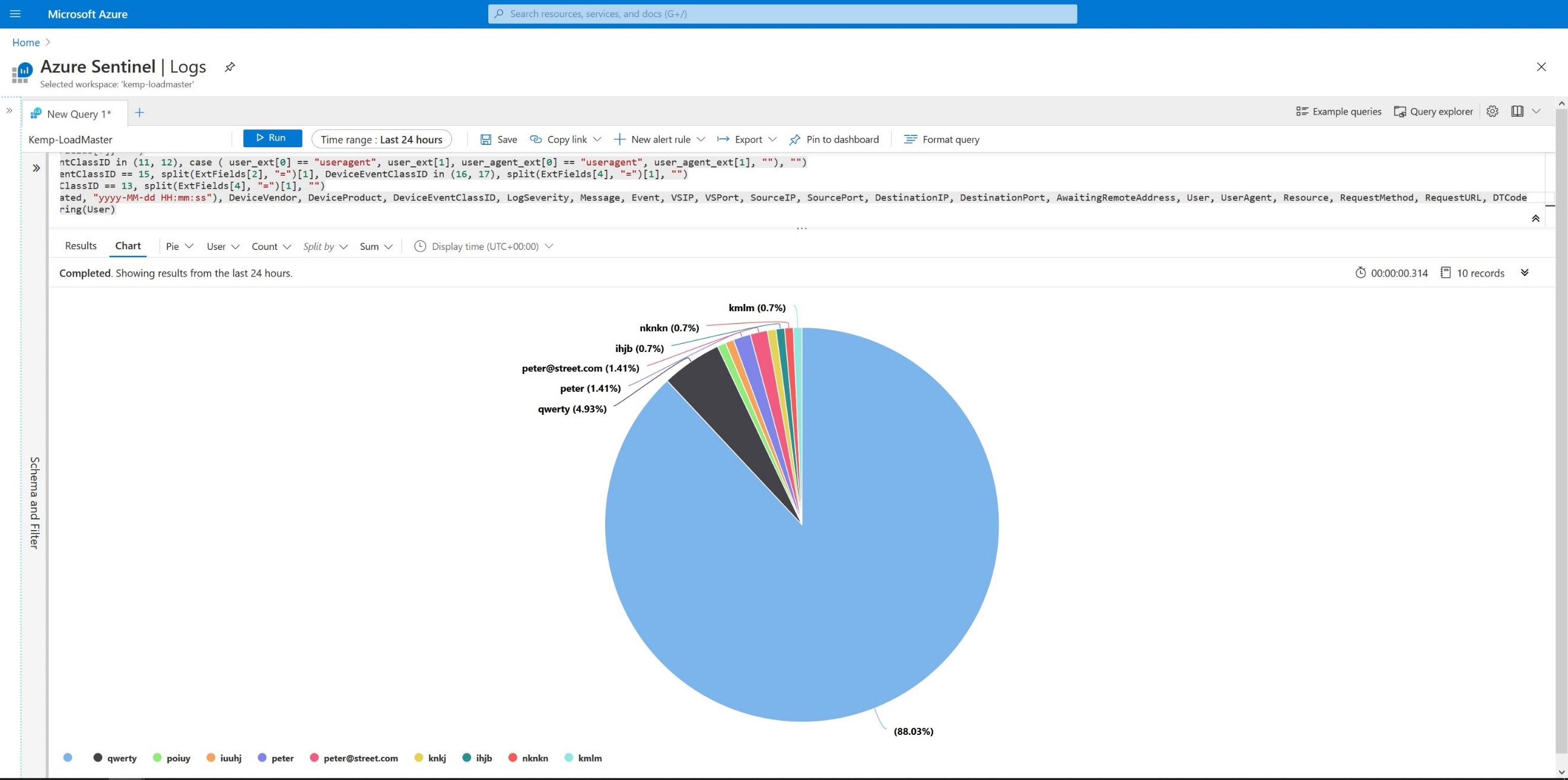Open the Azure portal hamburger menu
This screenshot has height=780, width=1568.
(15, 14)
